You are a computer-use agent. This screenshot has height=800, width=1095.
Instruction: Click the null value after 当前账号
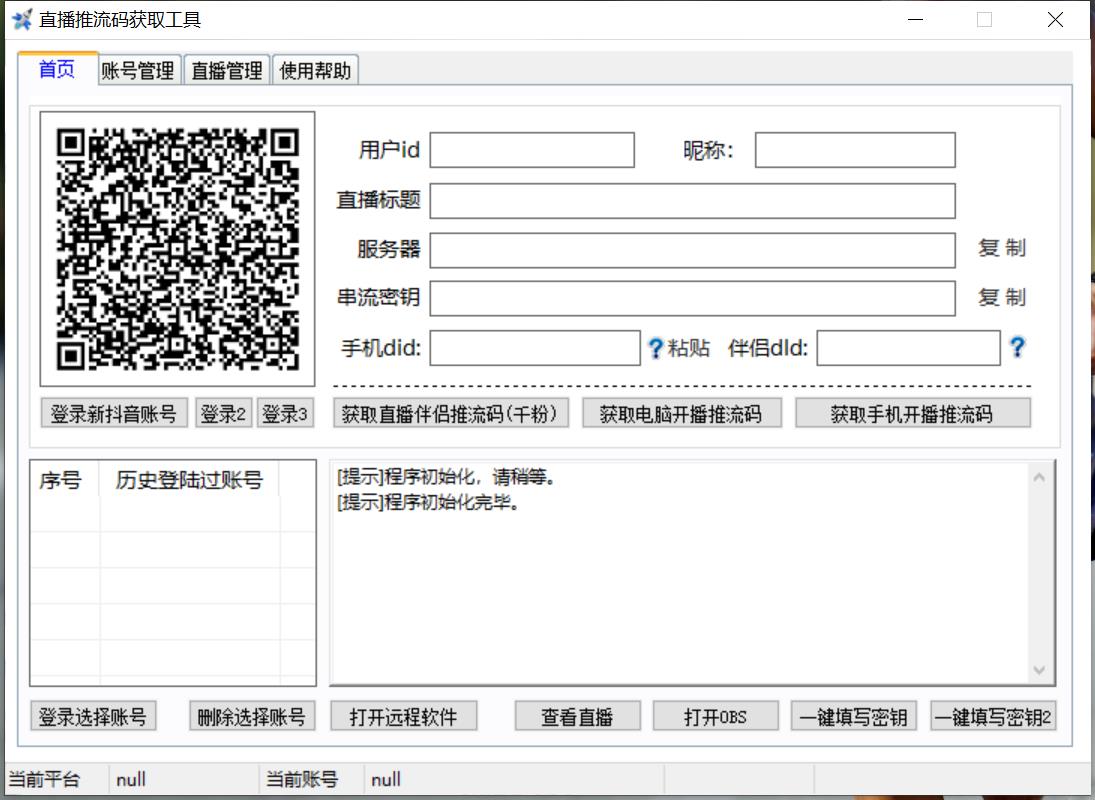[x=386, y=779]
